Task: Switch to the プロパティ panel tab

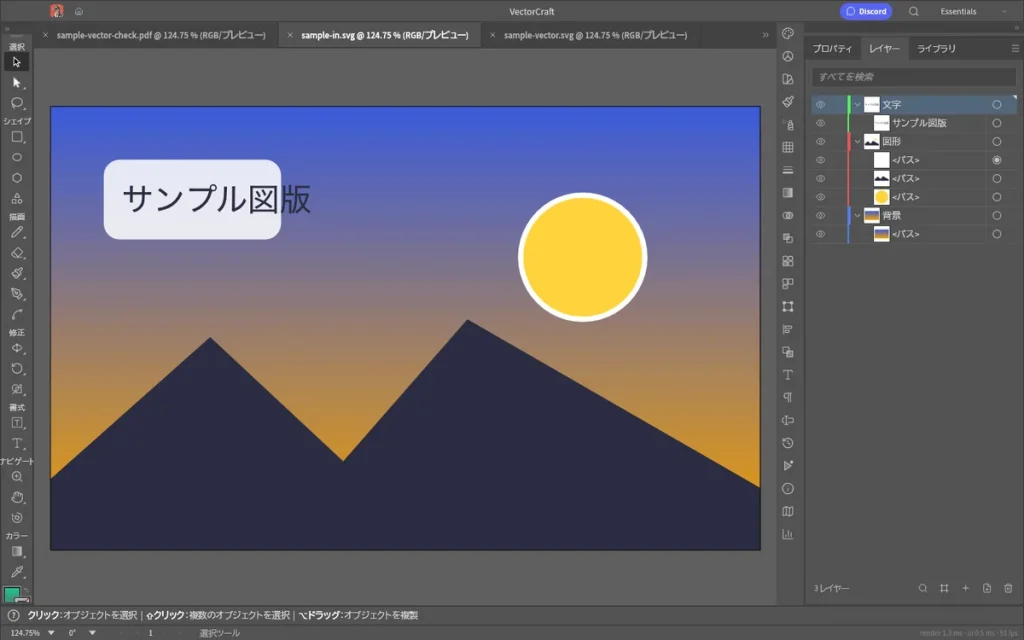Action: point(832,48)
